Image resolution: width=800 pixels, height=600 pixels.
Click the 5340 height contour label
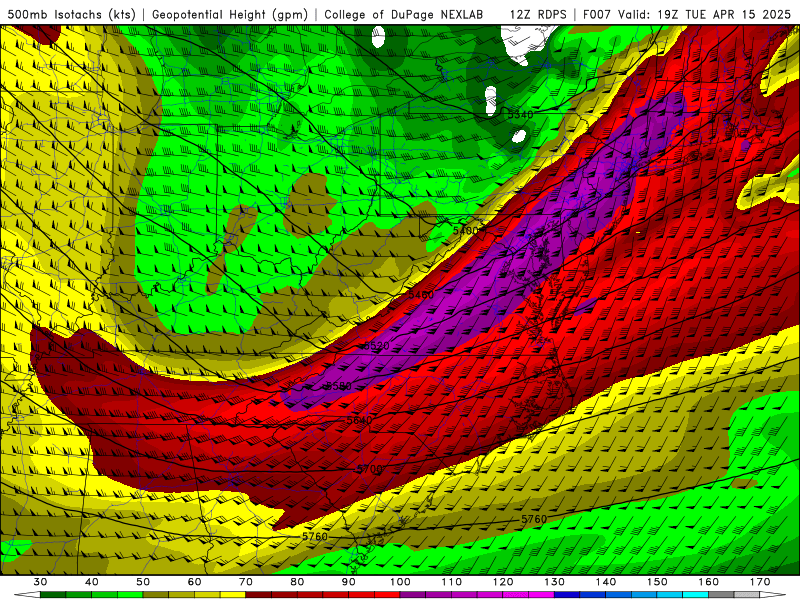[x=520, y=115]
